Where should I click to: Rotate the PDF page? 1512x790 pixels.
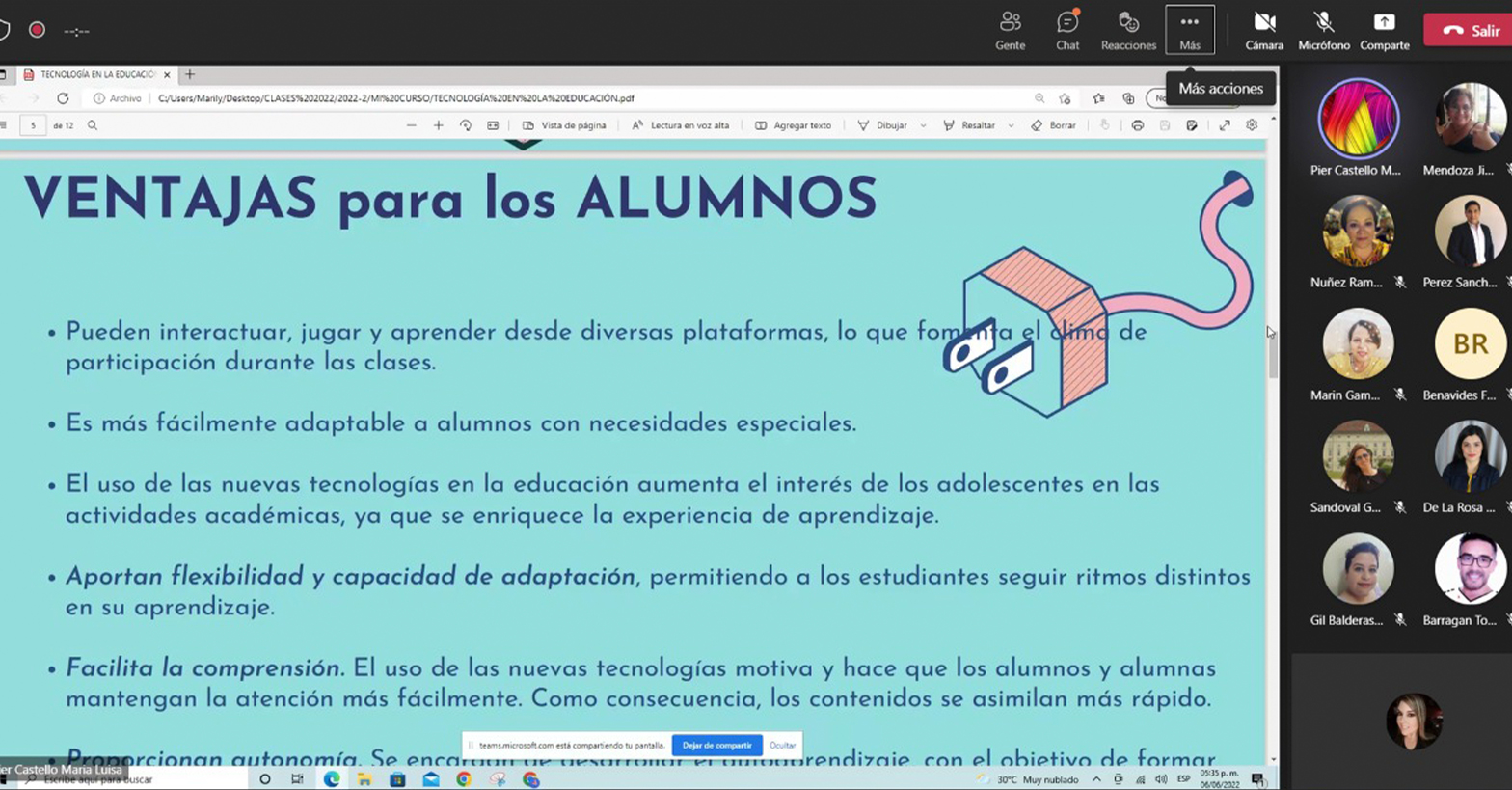(x=466, y=125)
